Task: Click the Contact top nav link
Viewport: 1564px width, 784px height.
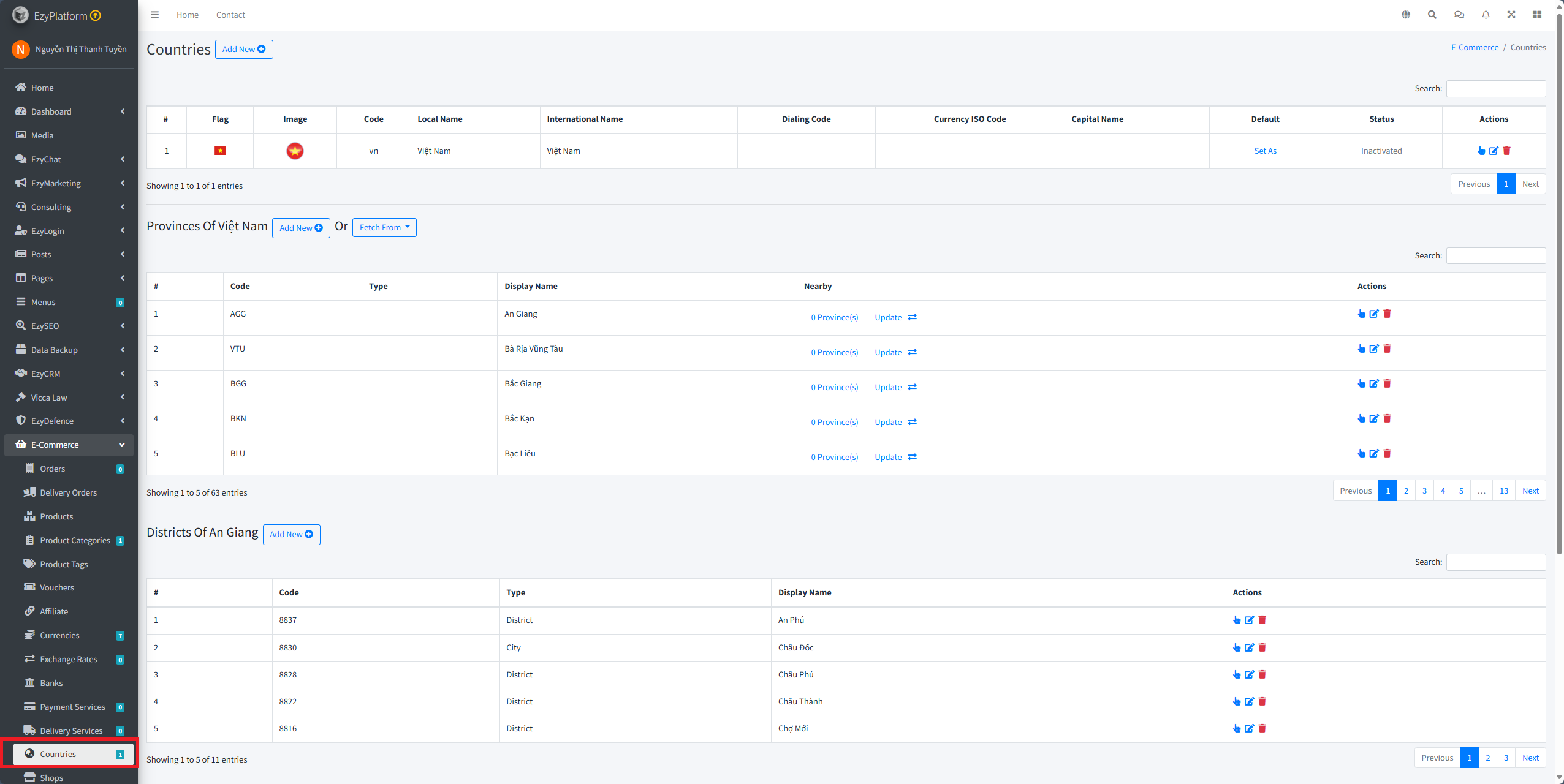Action: coord(230,15)
